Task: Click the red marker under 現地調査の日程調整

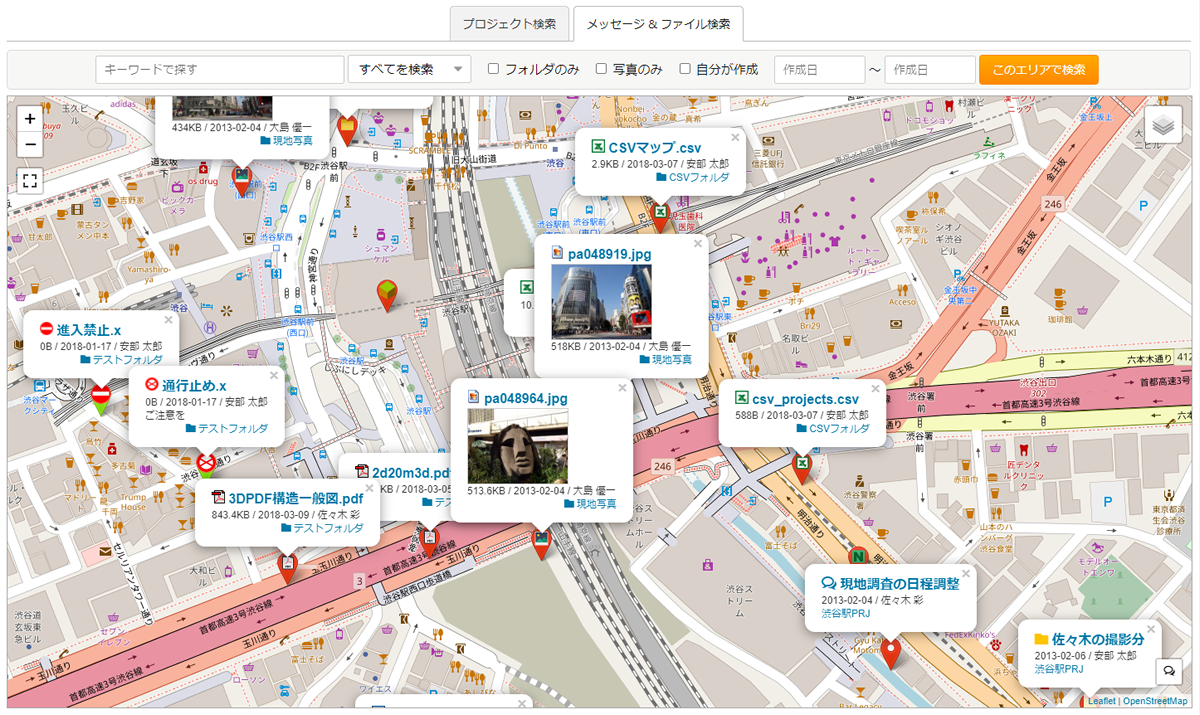Action: coord(890,651)
